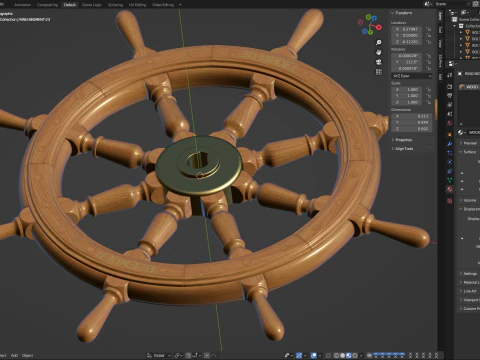Toggle the camera view icon
Screen dimensions: 480x360
pyautogui.click(x=379, y=62)
